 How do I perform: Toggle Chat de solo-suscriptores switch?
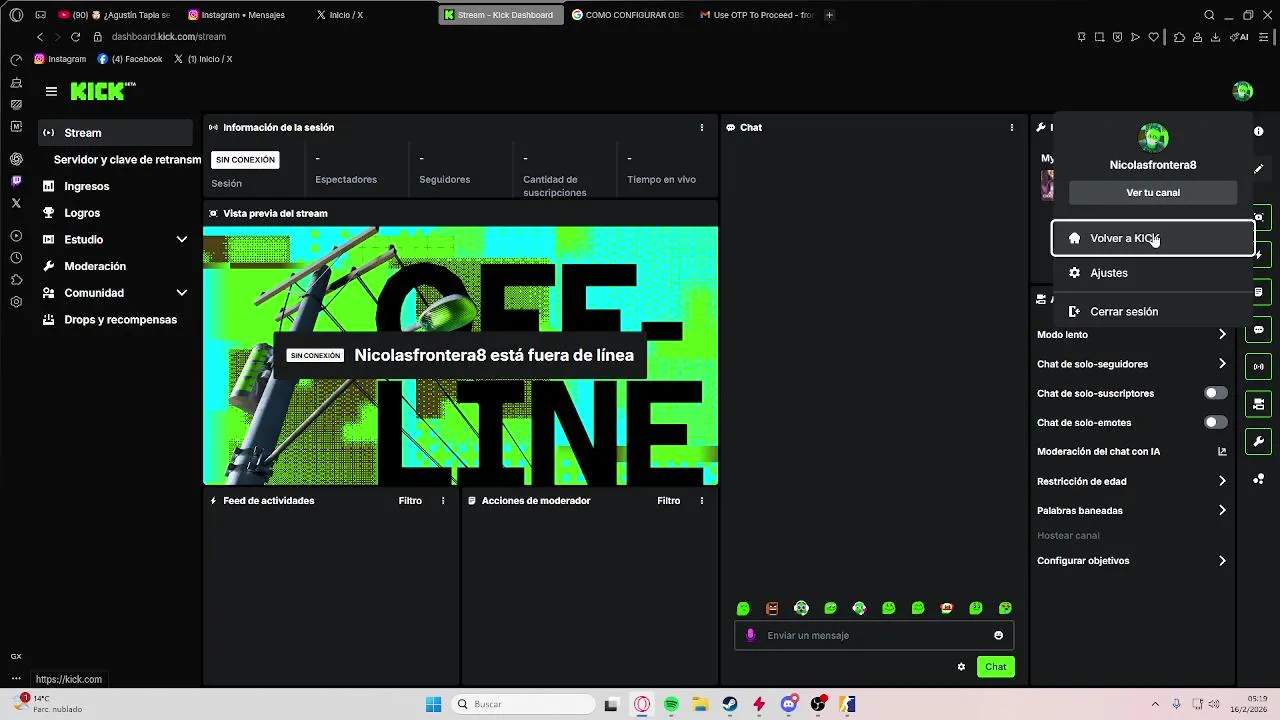(1215, 394)
